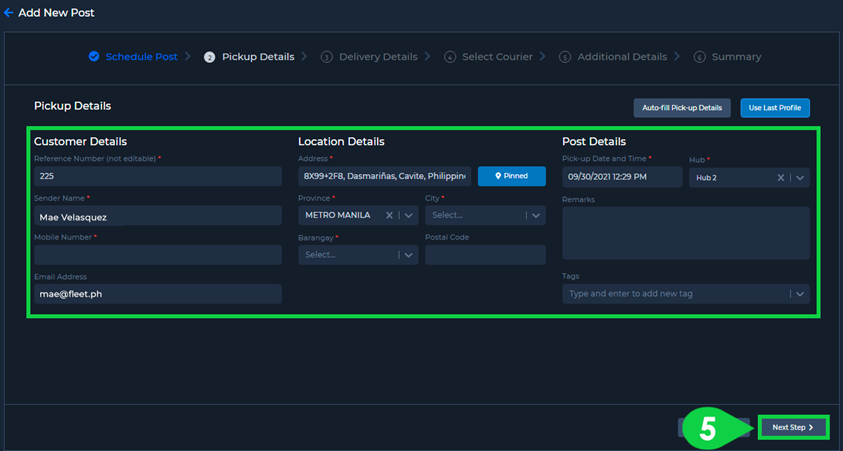
Task: Click the Location Details heading
Action: 341,141
